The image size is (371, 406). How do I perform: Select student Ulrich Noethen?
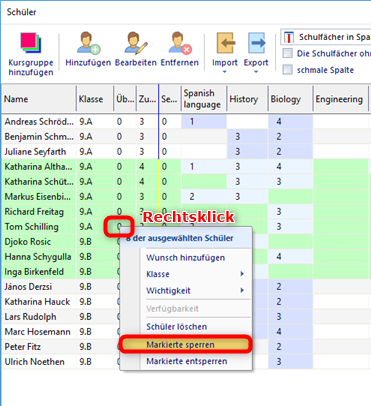tap(34, 362)
